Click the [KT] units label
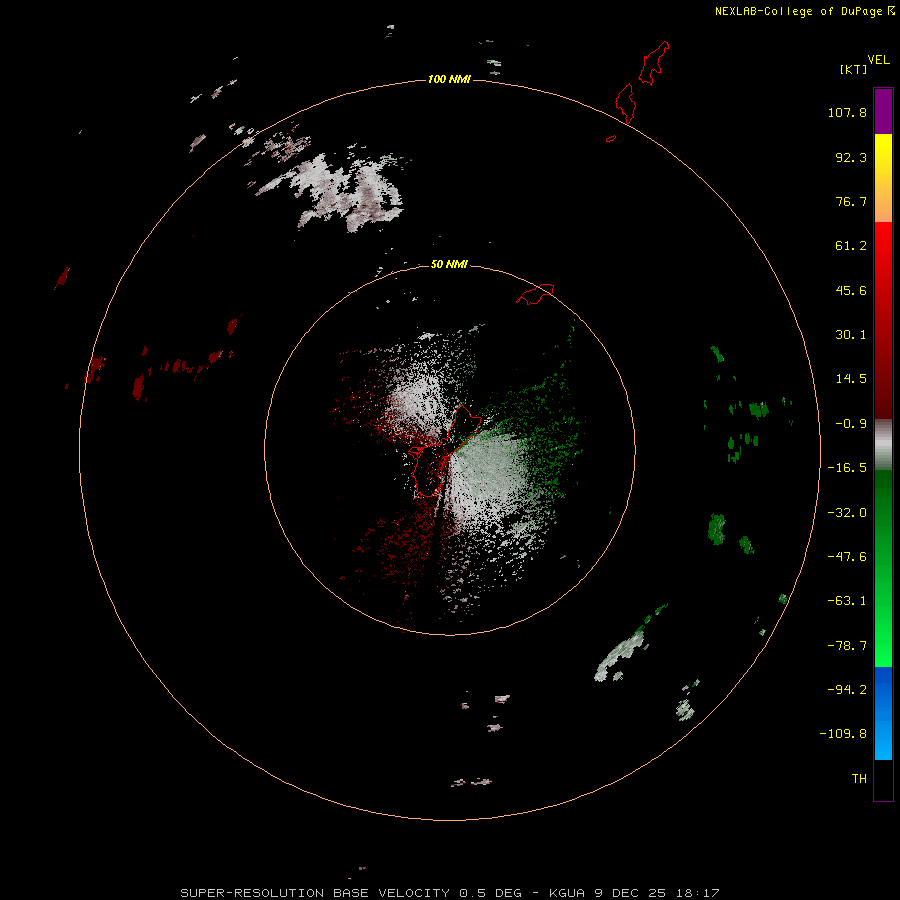The height and width of the screenshot is (900, 900). [853, 69]
